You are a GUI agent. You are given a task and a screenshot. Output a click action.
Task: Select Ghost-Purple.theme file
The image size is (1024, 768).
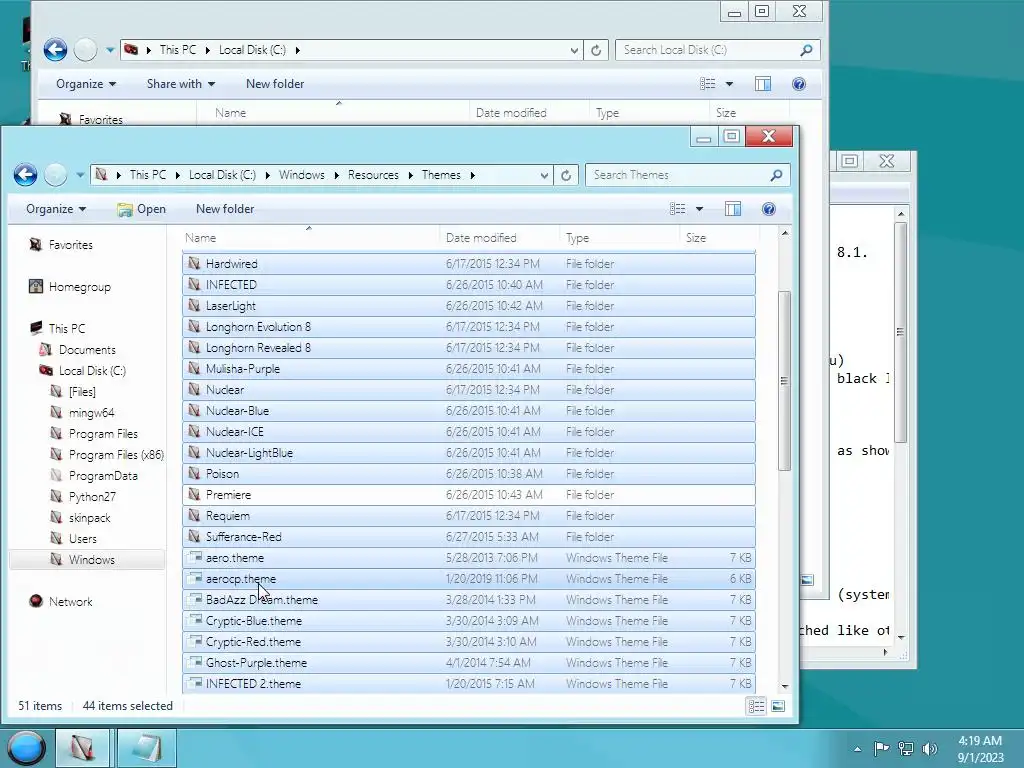[x=469, y=662]
